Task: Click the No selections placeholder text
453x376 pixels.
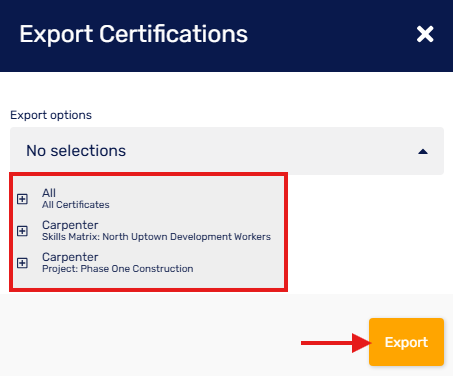Action: 76,151
